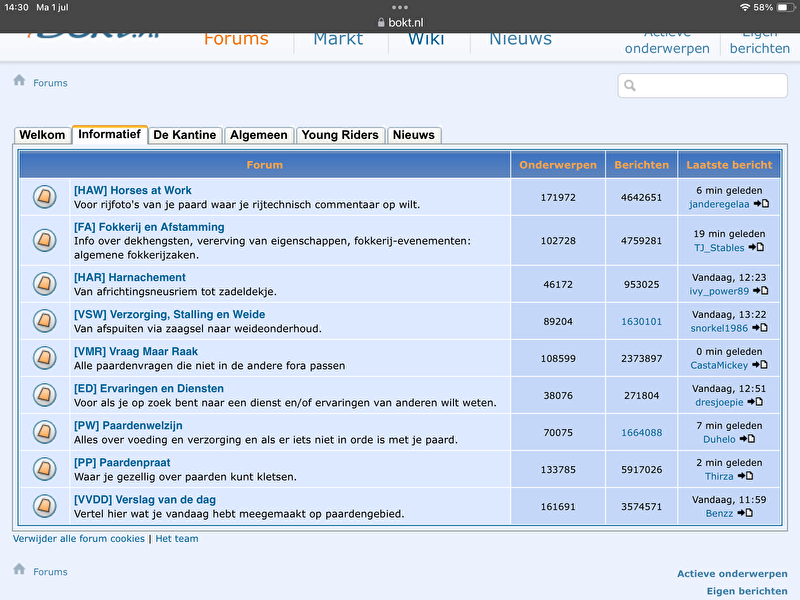
Task: Click the forum icon beside Paardenwelzijn
Action: (x=44, y=432)
